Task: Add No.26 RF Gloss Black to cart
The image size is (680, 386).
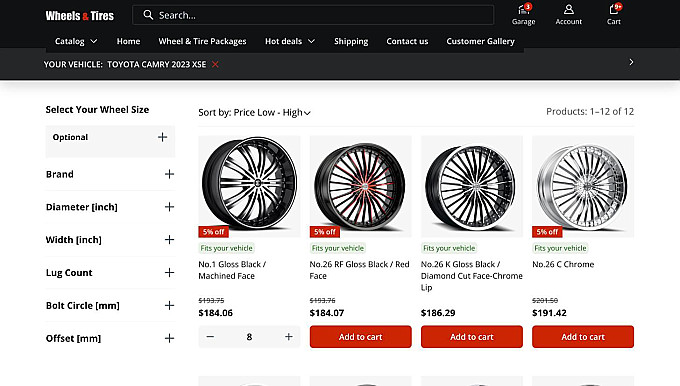Action: click(x=360, y=337)
